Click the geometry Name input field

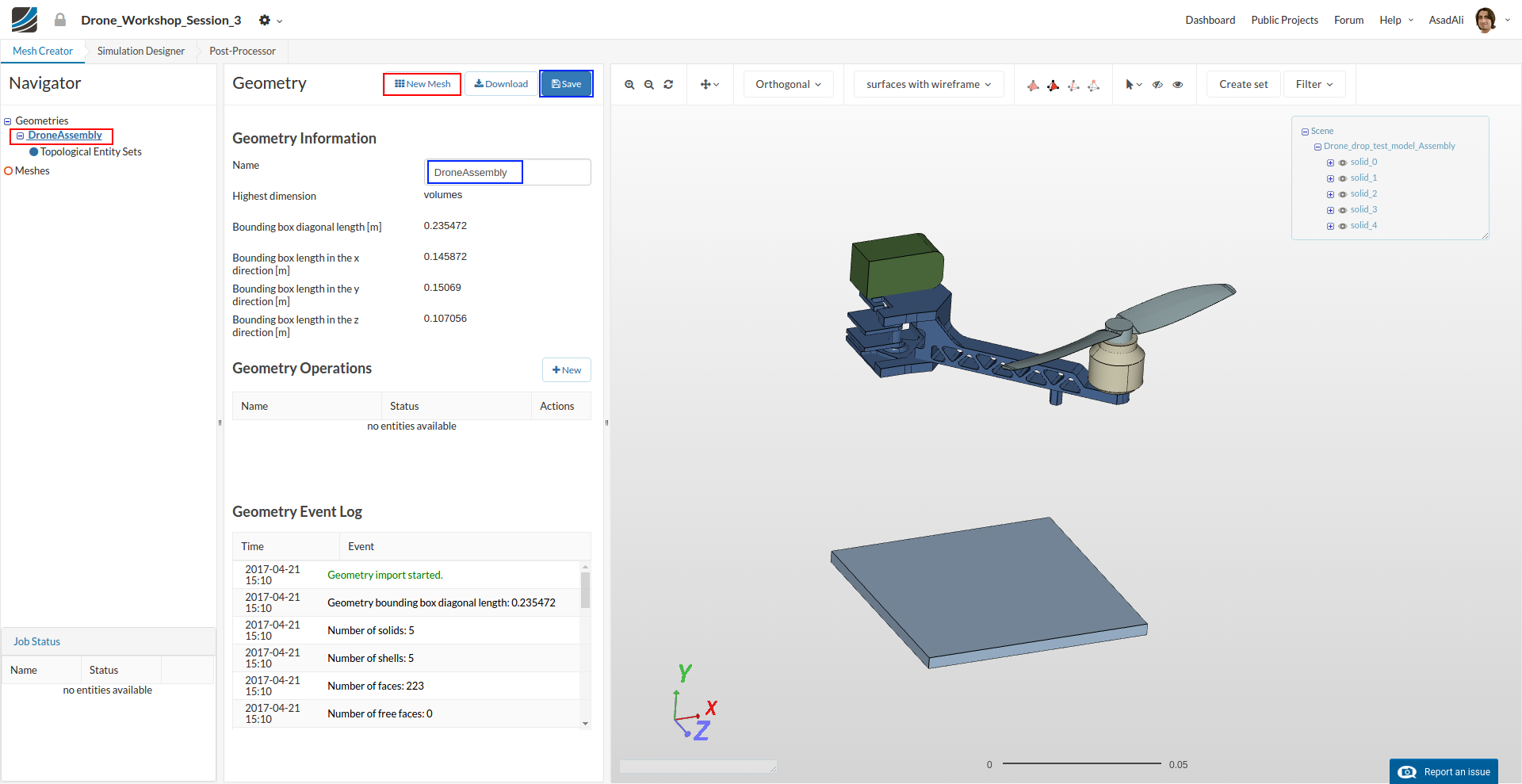tap(508, 173)
